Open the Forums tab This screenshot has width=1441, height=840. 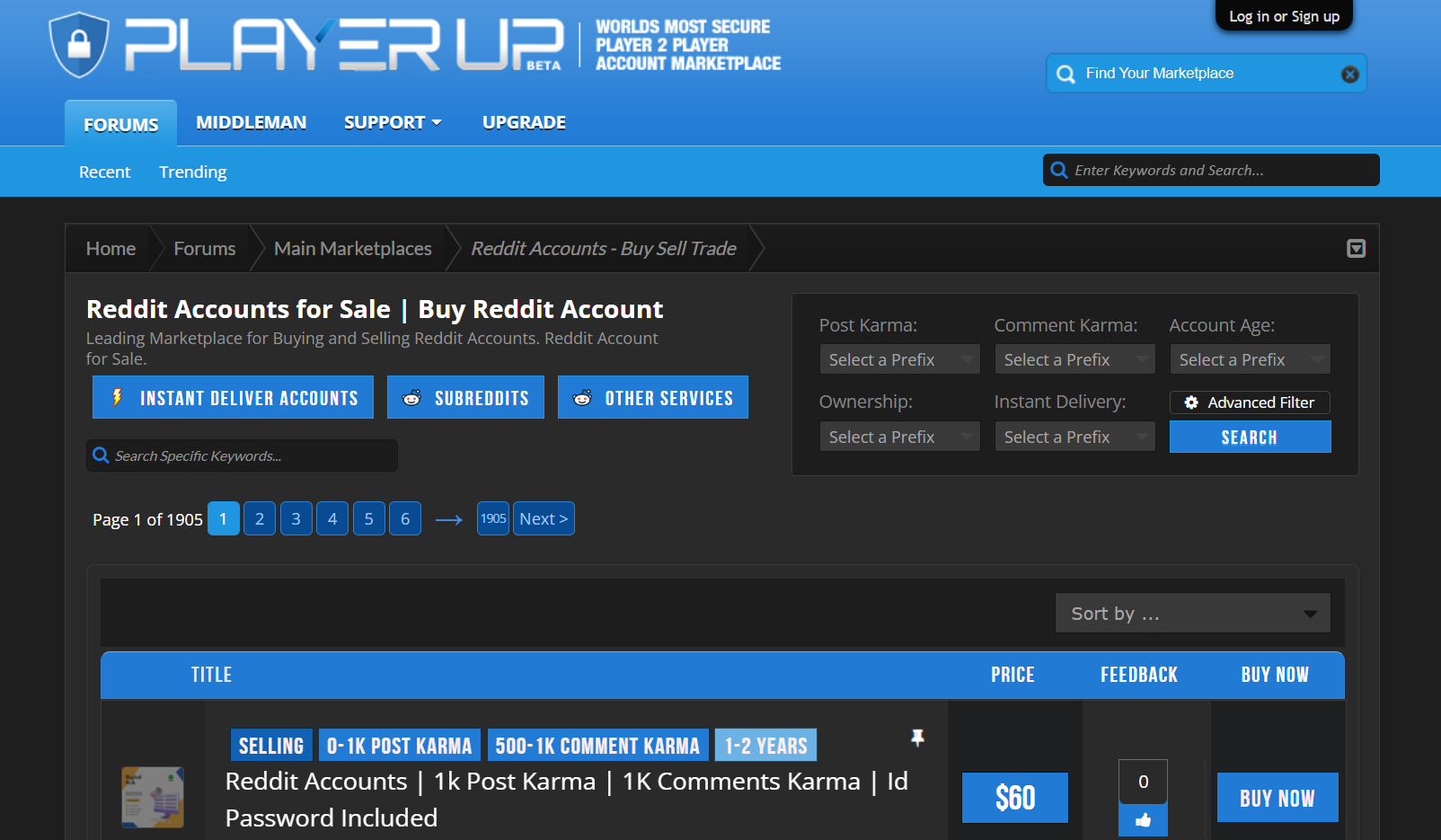(120, 124)
